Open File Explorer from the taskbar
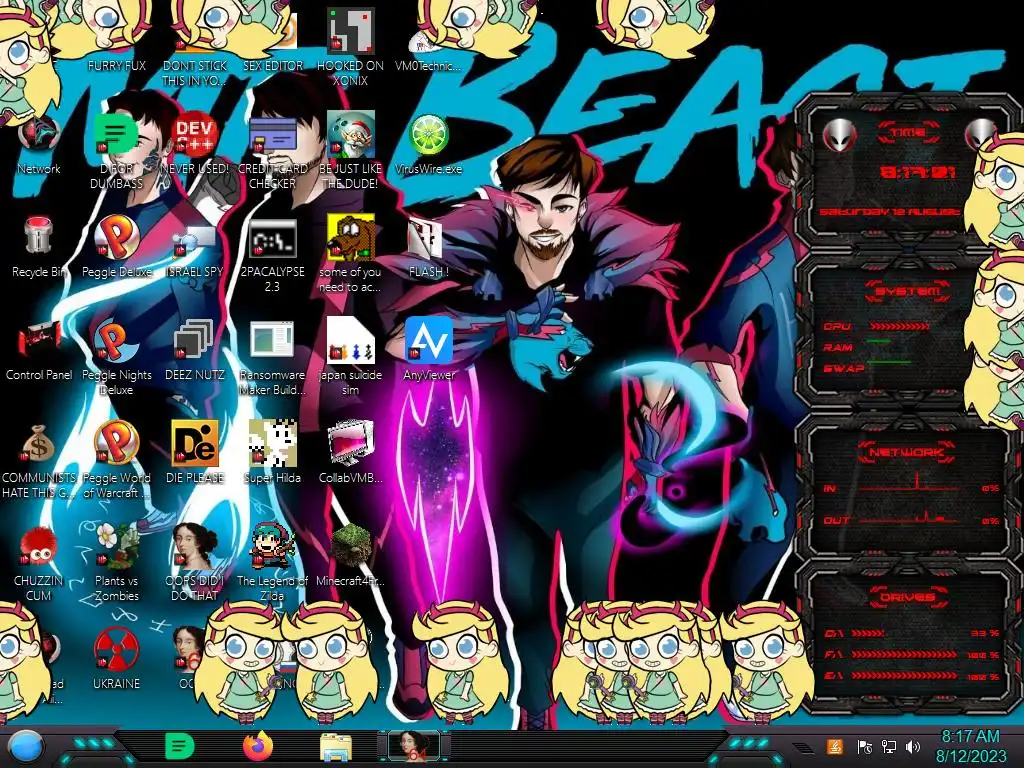This screenshot has width=1024, height=768. (x=336, y=747)
